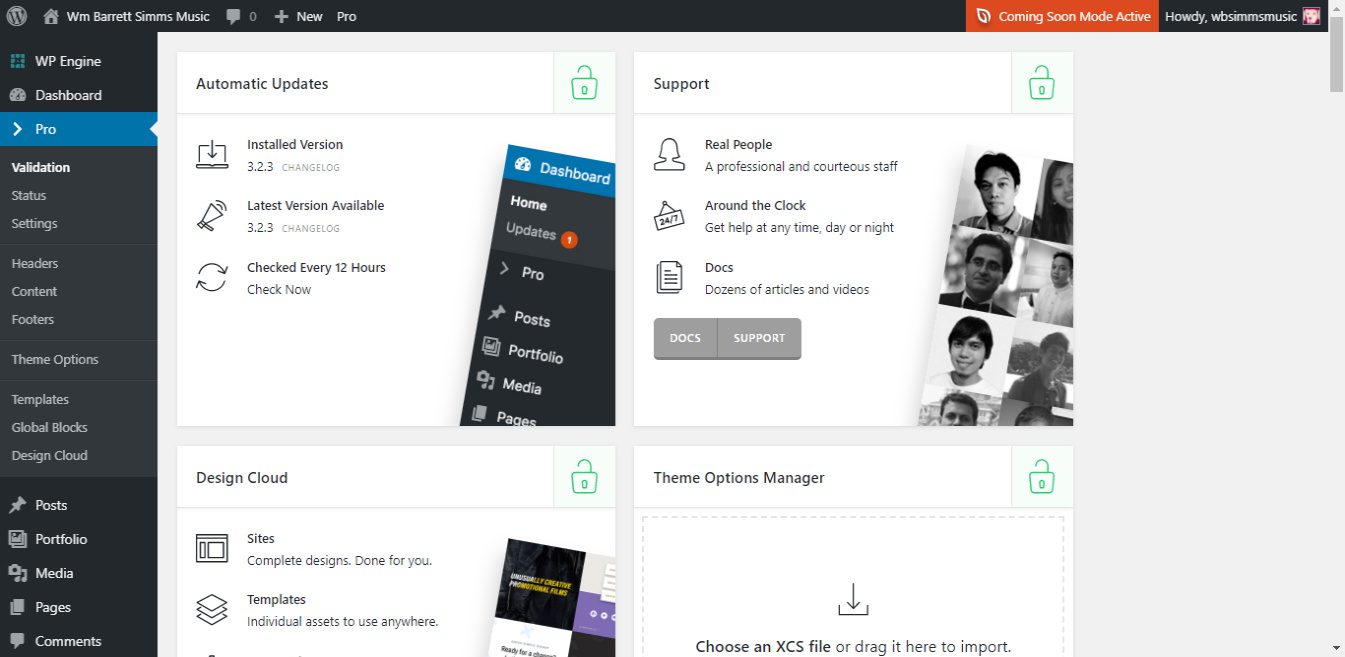
Task: Click Automatic Updates unlock padlock icon
Action: (x=584, y=83)
